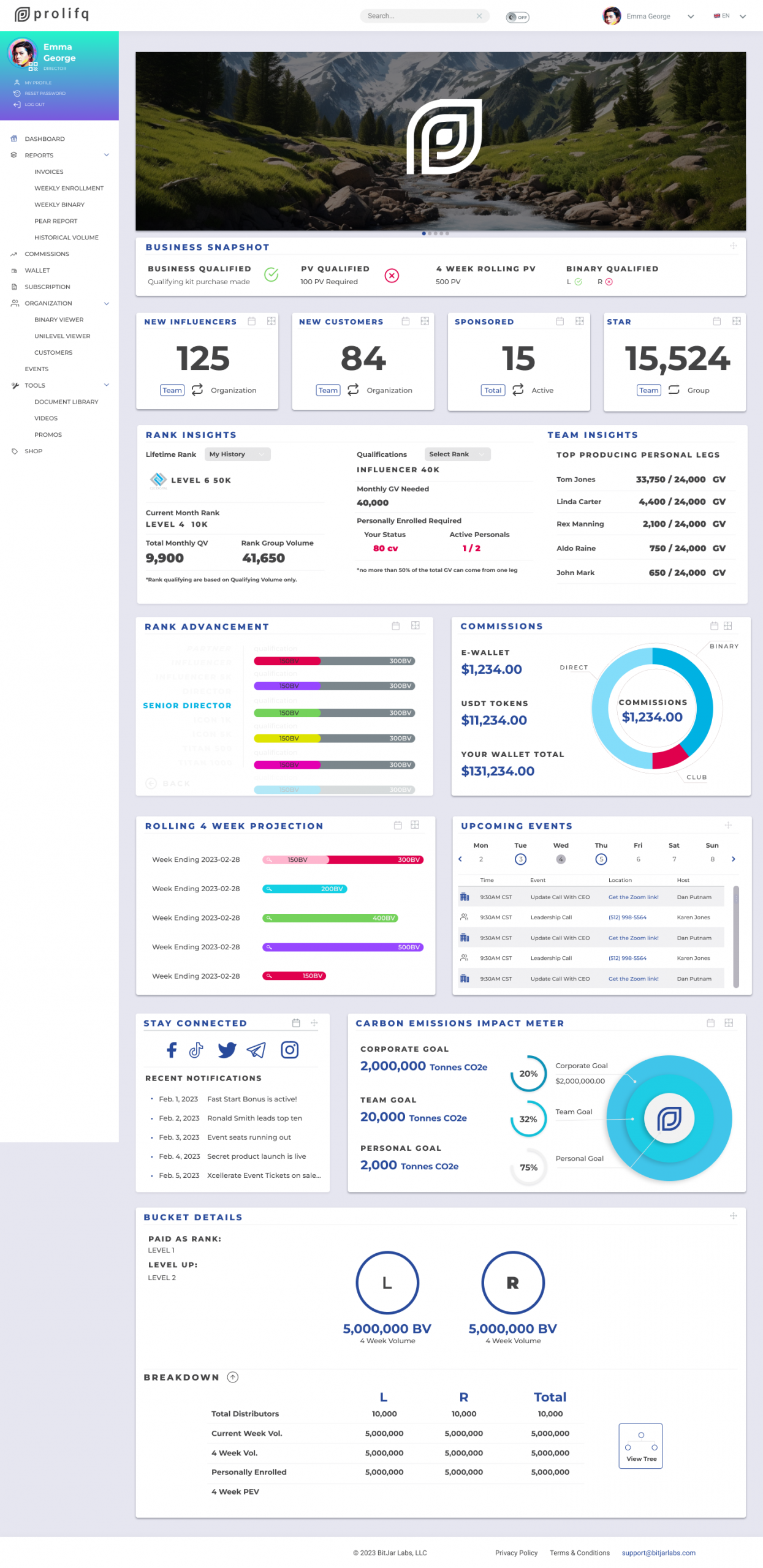763x1568 pixels.
Task: Click the Breakdown collapse arrow icon
Action: [x=232, y=1376]
